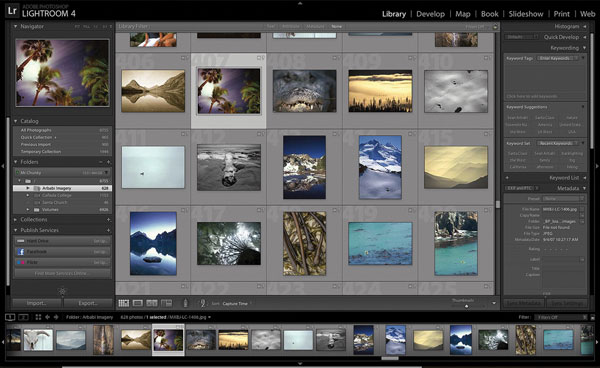The width and height of the screenshot is (600, 368).
Task: Expand the Histogram panel
Action: coord(585,26)
